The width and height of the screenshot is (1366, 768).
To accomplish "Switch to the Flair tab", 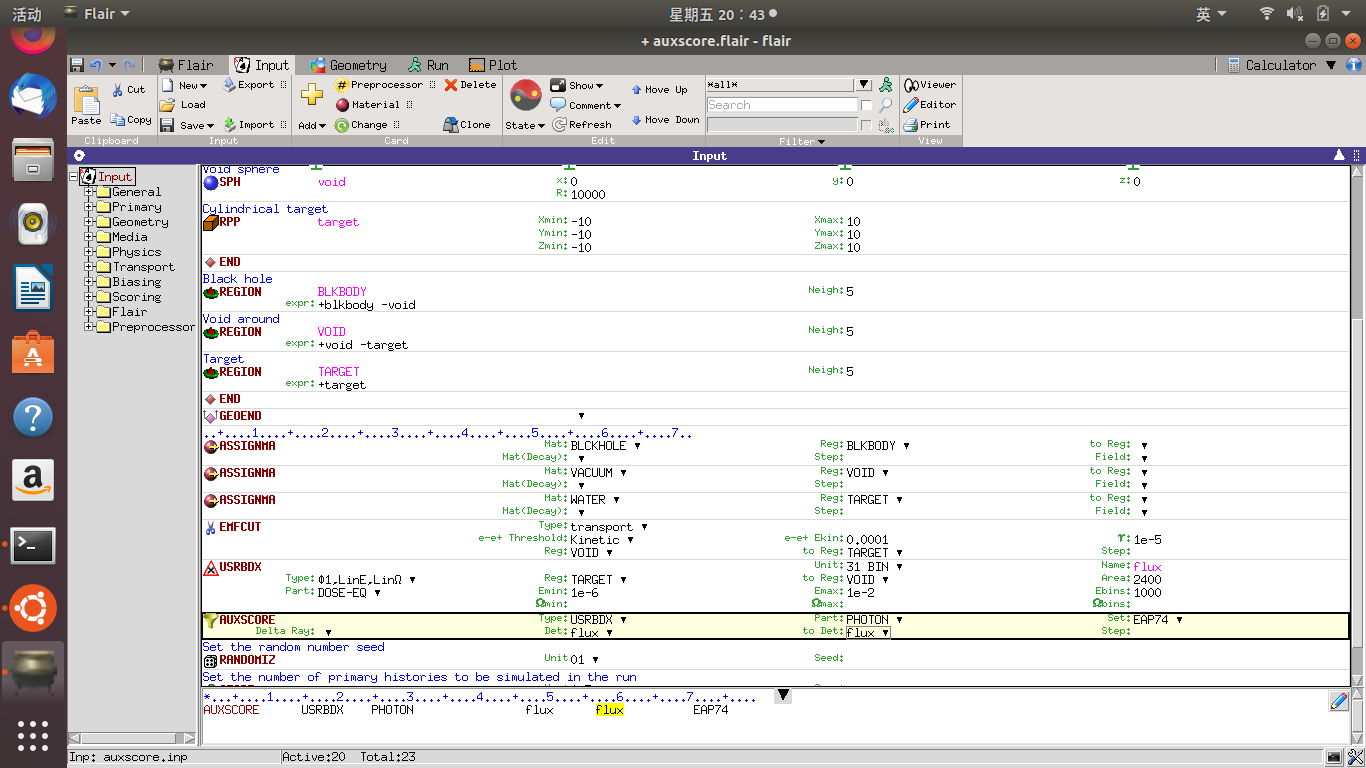I will point(186,65).
